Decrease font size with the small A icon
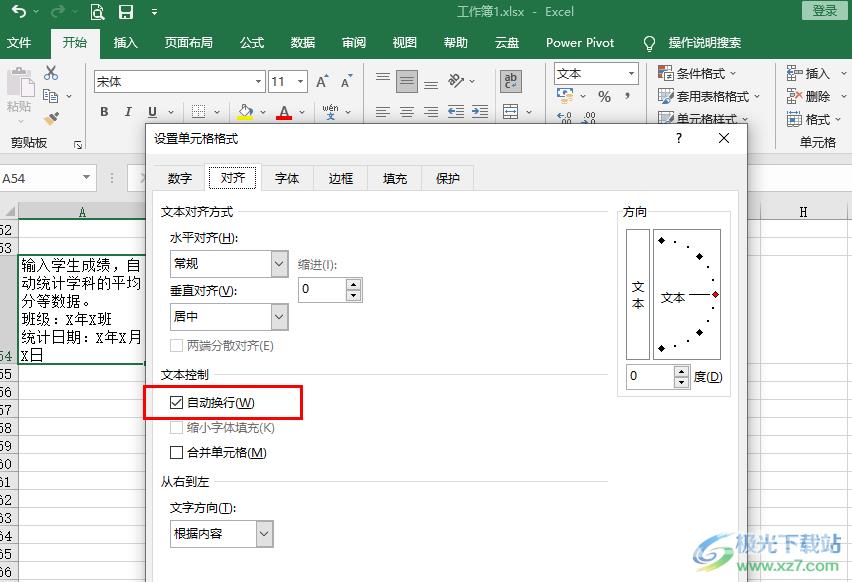 [346, 82]
